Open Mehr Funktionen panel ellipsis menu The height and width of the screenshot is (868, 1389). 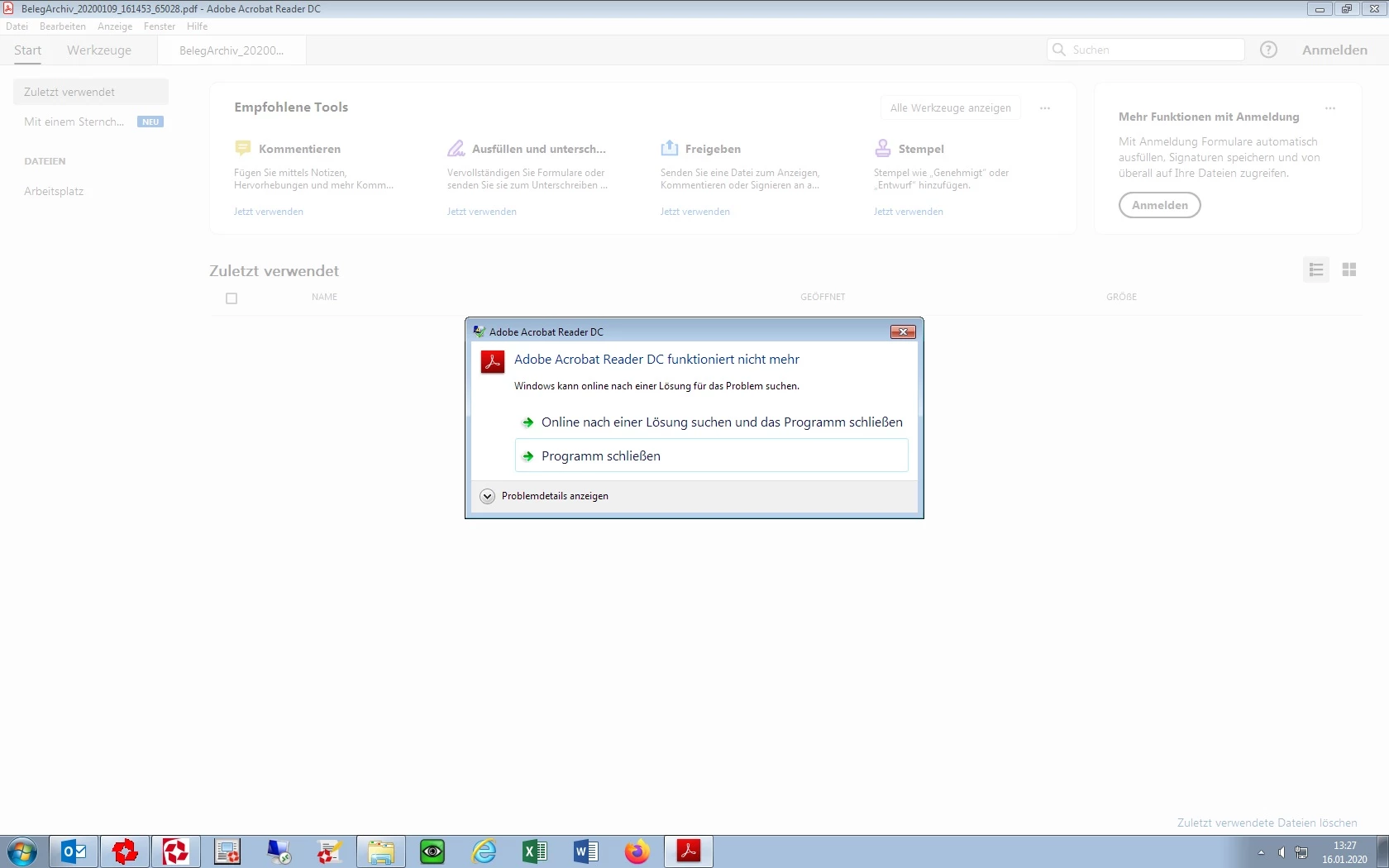(x=1330, y=108)
